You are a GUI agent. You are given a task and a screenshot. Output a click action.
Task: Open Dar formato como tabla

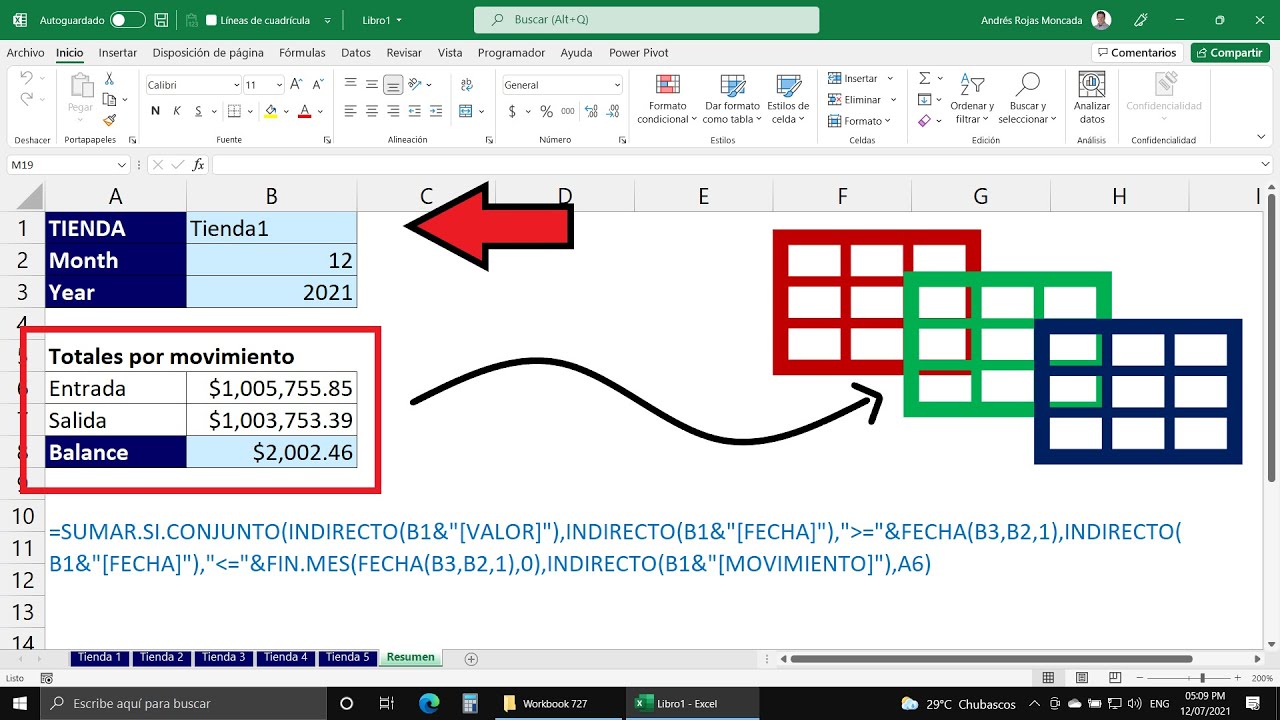(x=733, y=99)
